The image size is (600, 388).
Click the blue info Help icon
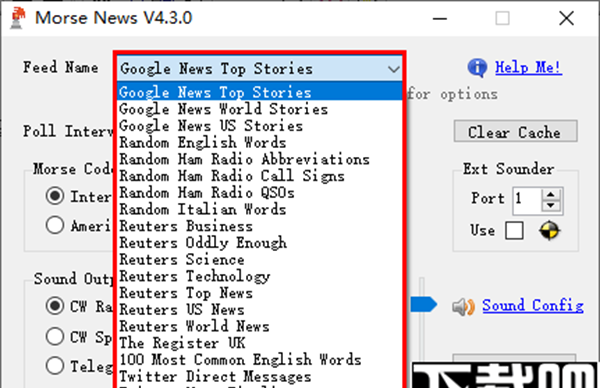point(477,68)
